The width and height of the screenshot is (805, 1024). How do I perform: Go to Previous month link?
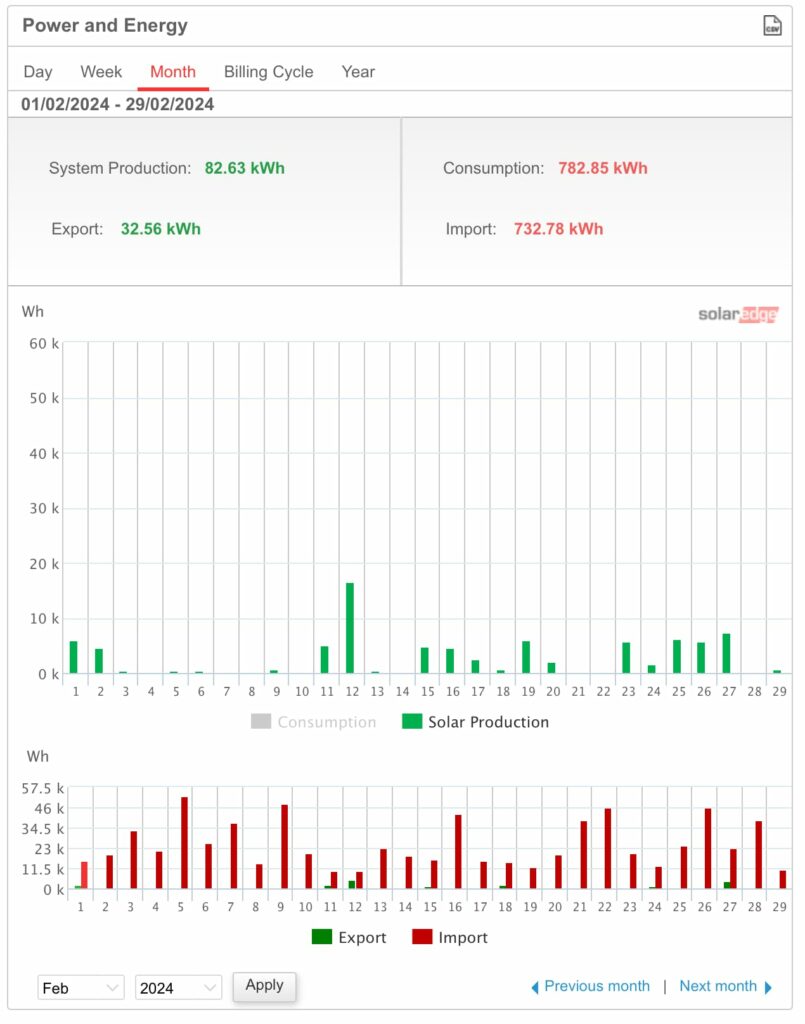click(x=597, y=986)
